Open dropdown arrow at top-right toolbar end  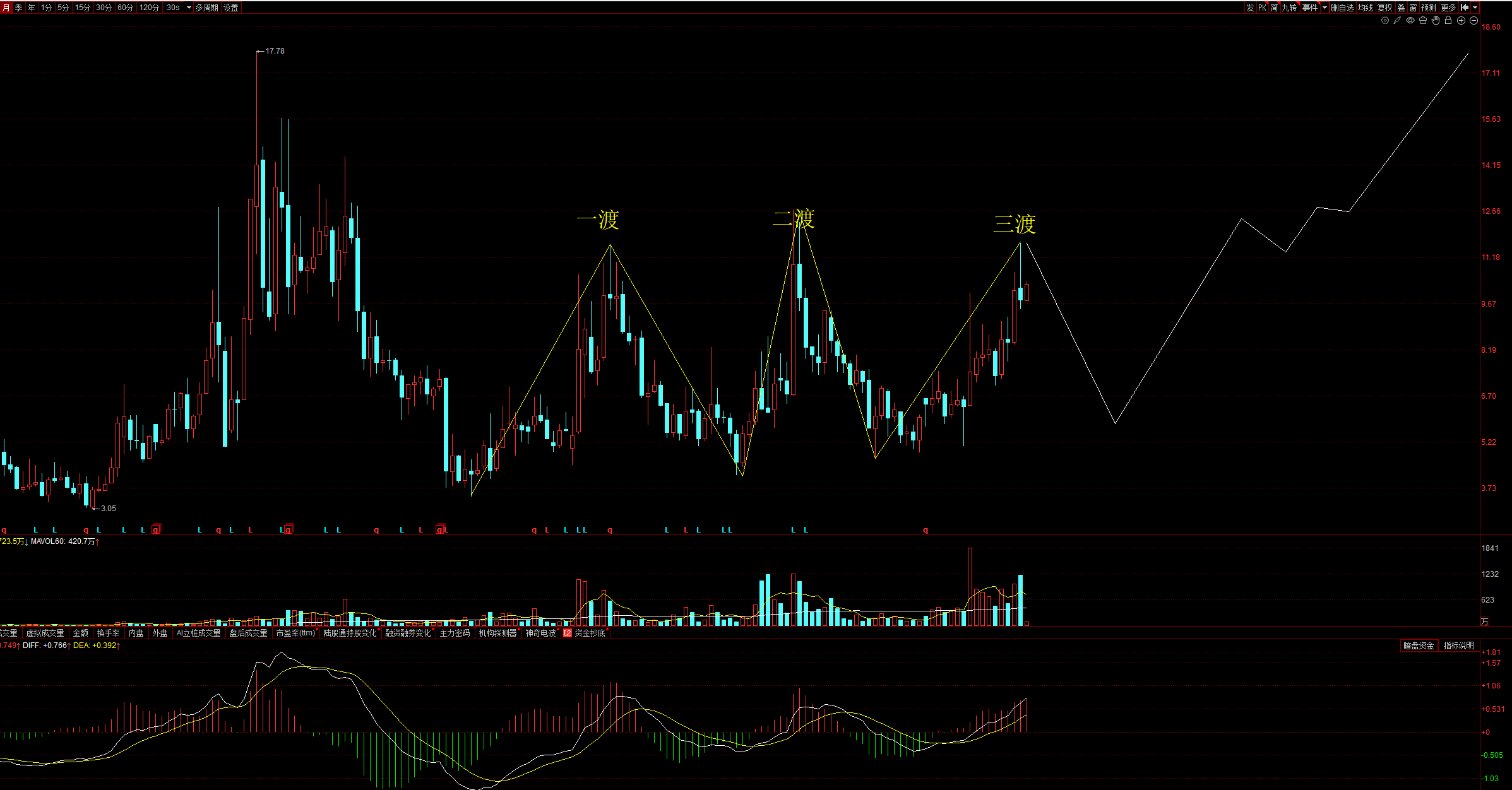1475,8
